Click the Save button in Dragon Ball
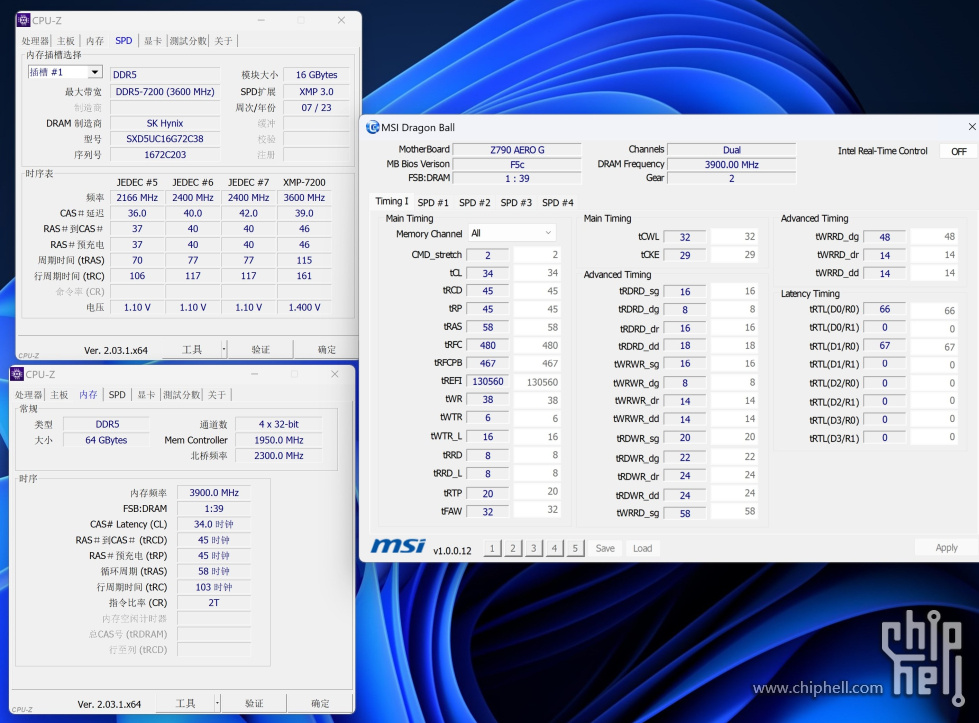This screenshot has height=723, width=979. pos(605,548)
